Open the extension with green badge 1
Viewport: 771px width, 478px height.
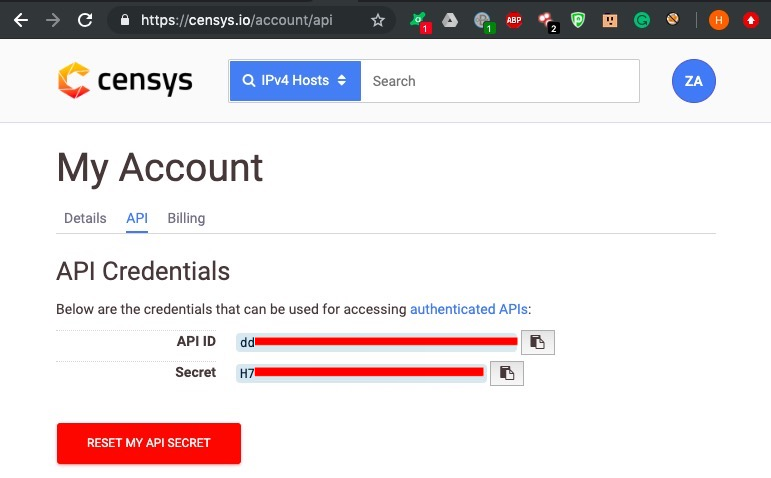click(x=483, y=22)
